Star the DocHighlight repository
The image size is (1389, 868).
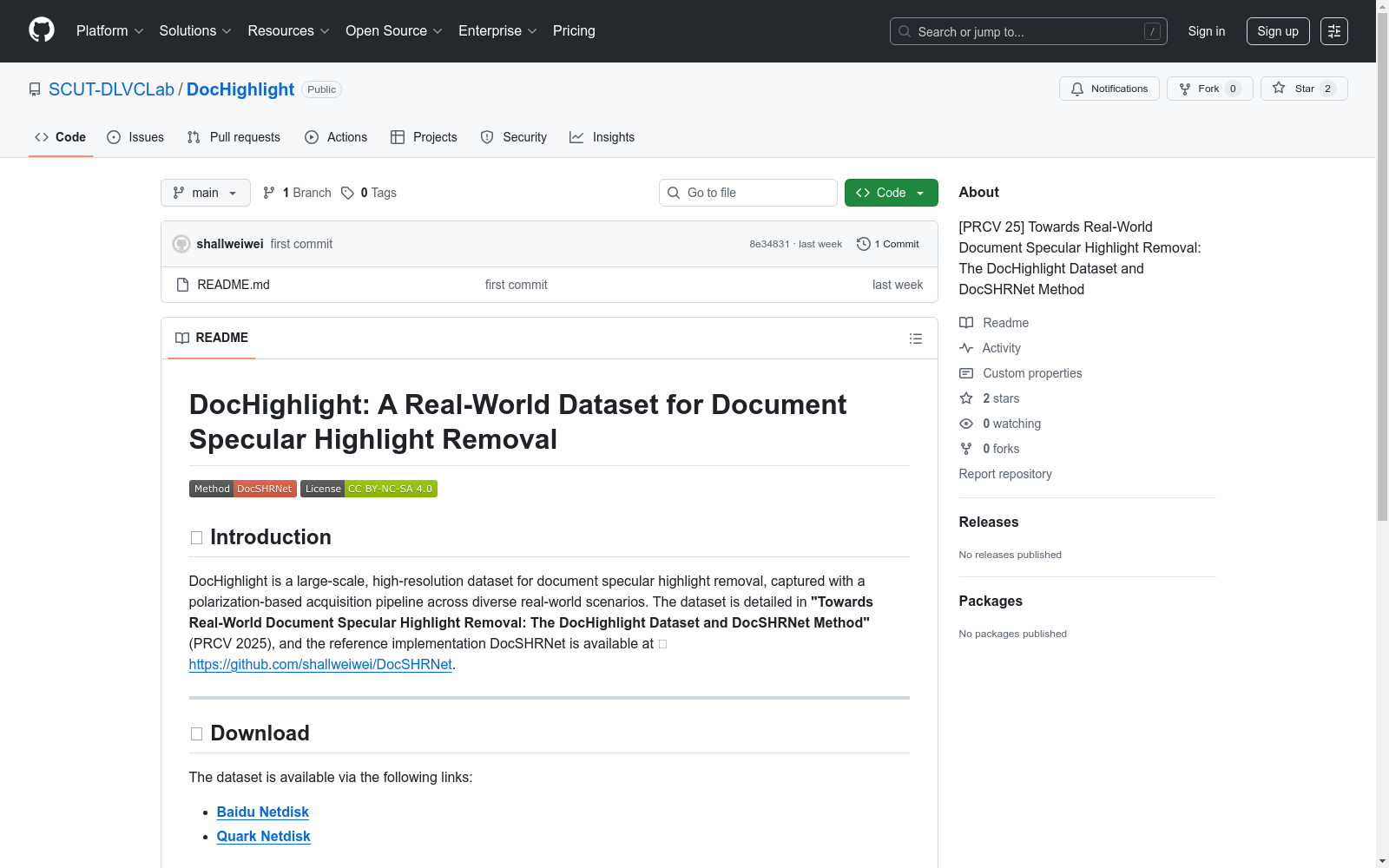click(1304, 89)
